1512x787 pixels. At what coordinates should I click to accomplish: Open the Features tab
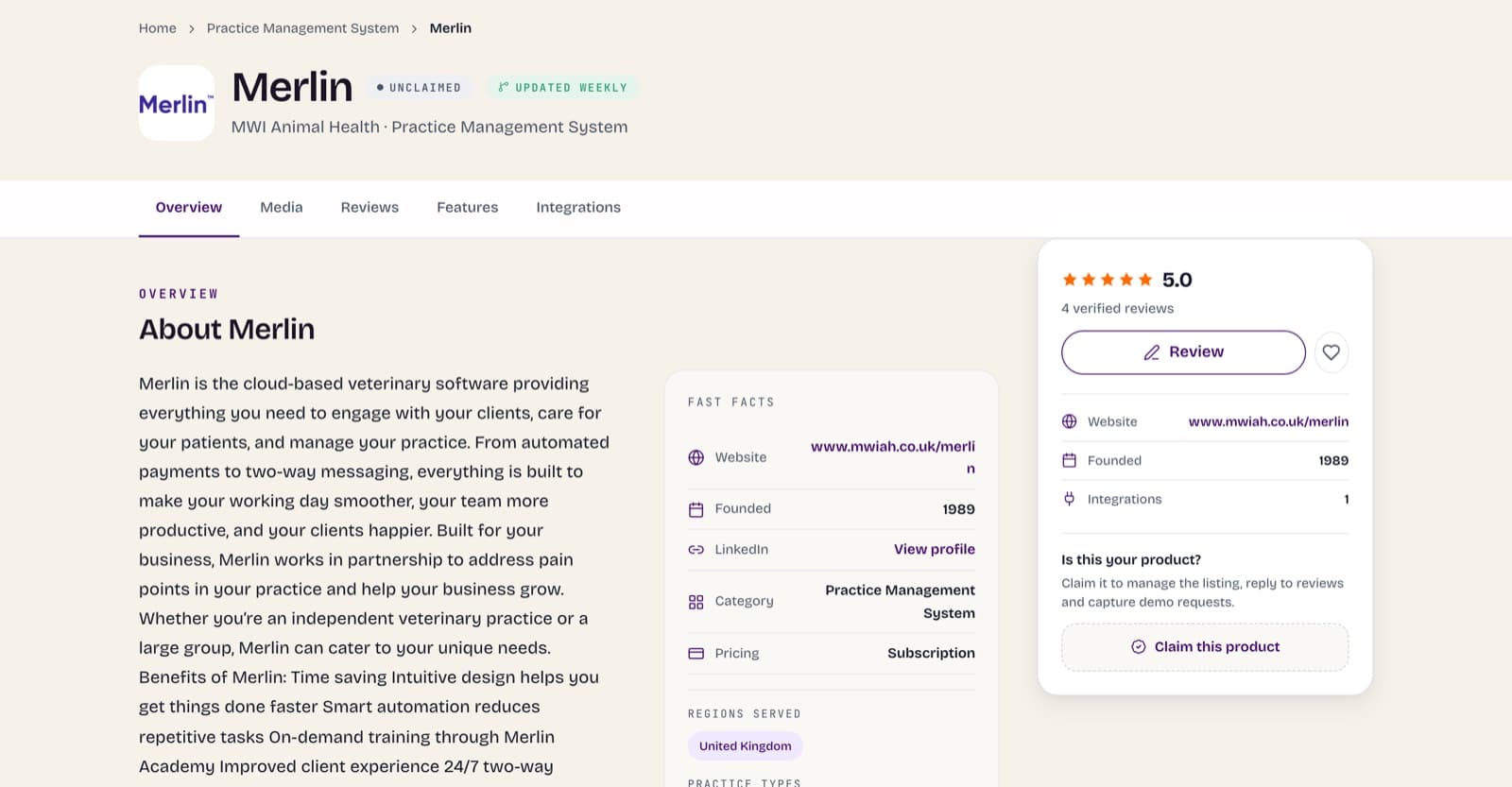467,207
